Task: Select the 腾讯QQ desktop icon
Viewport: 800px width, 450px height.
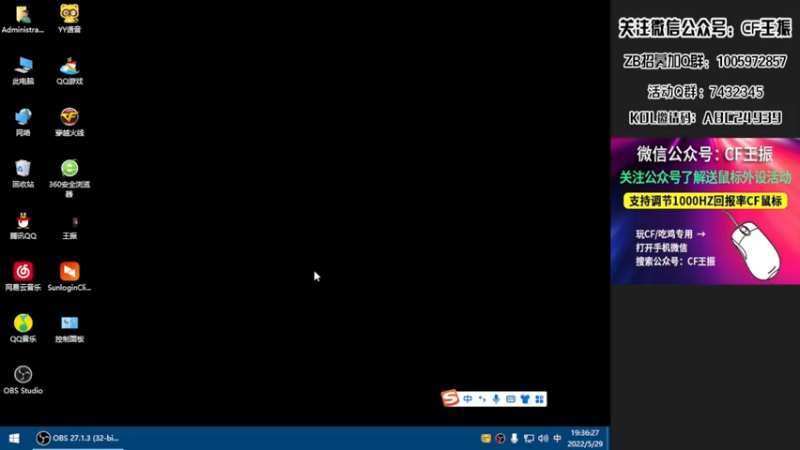Action: (23, 226)
